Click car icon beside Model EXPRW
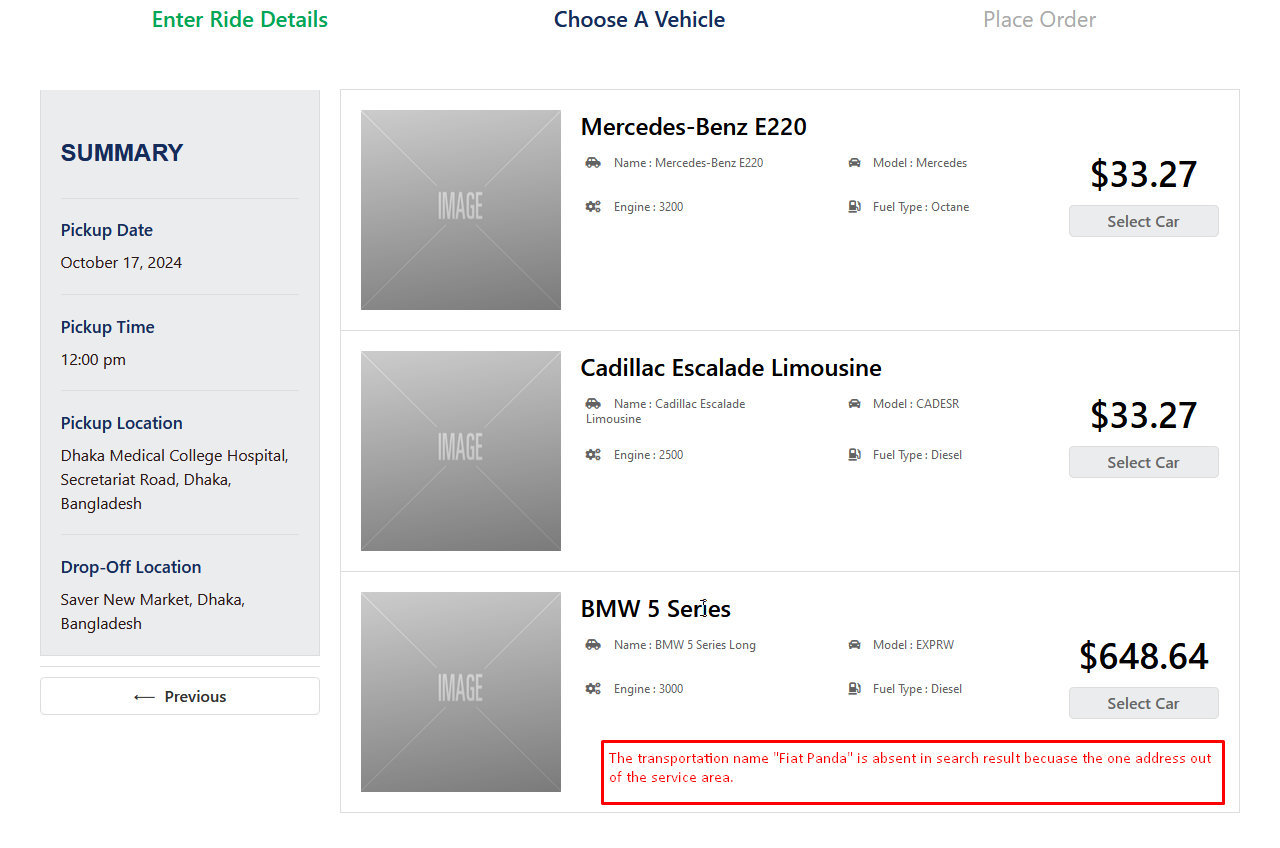 (x=855, y=645)
